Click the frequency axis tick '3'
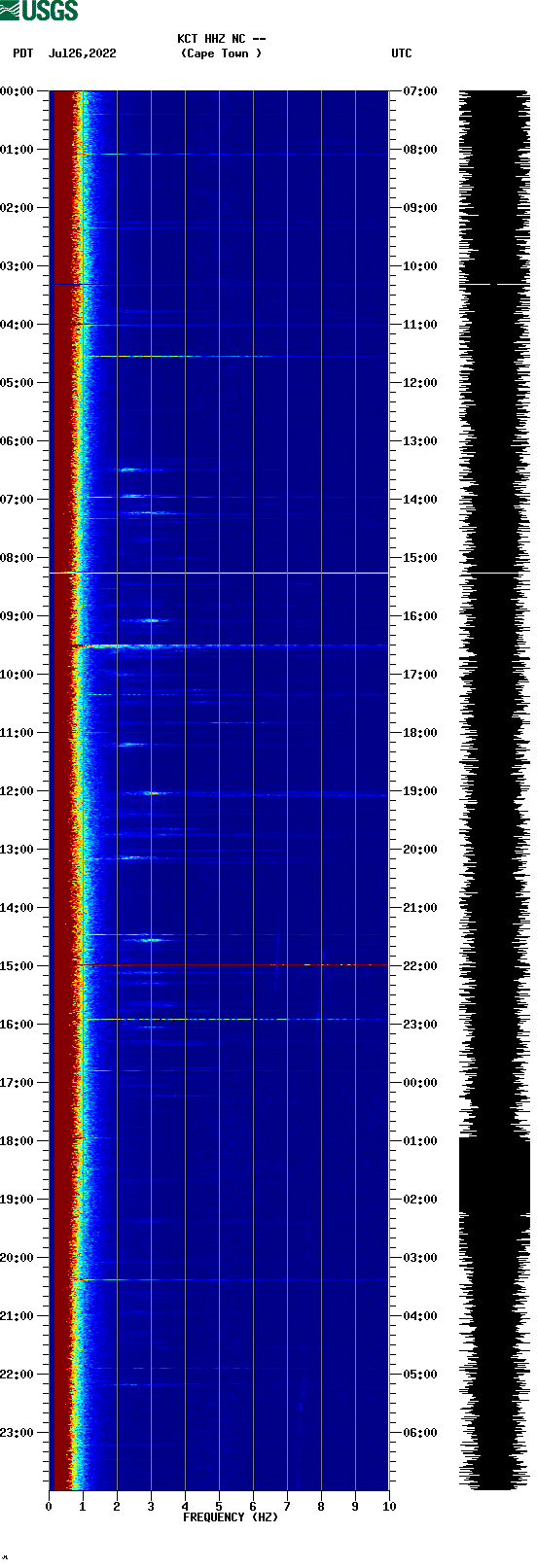This screenshot has height=1568, width=537. pos(151,1507)
